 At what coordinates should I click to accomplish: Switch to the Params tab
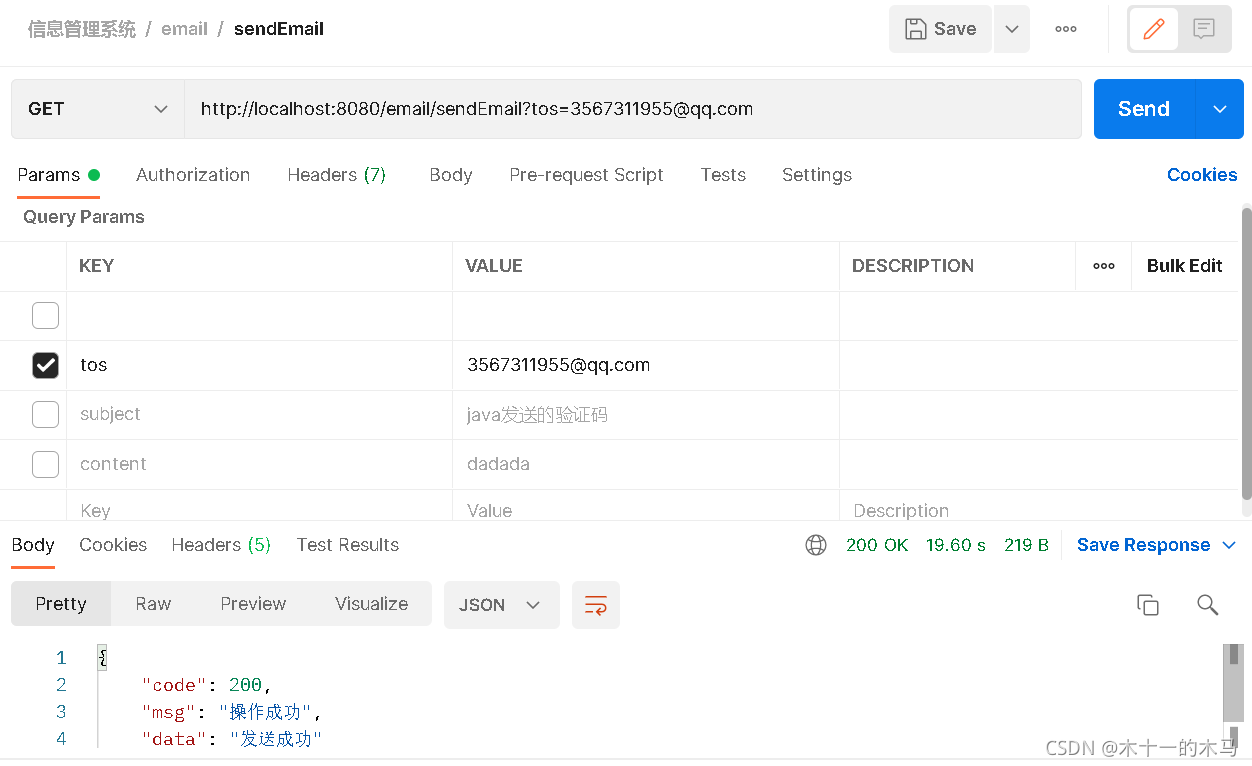pos(59,175)
